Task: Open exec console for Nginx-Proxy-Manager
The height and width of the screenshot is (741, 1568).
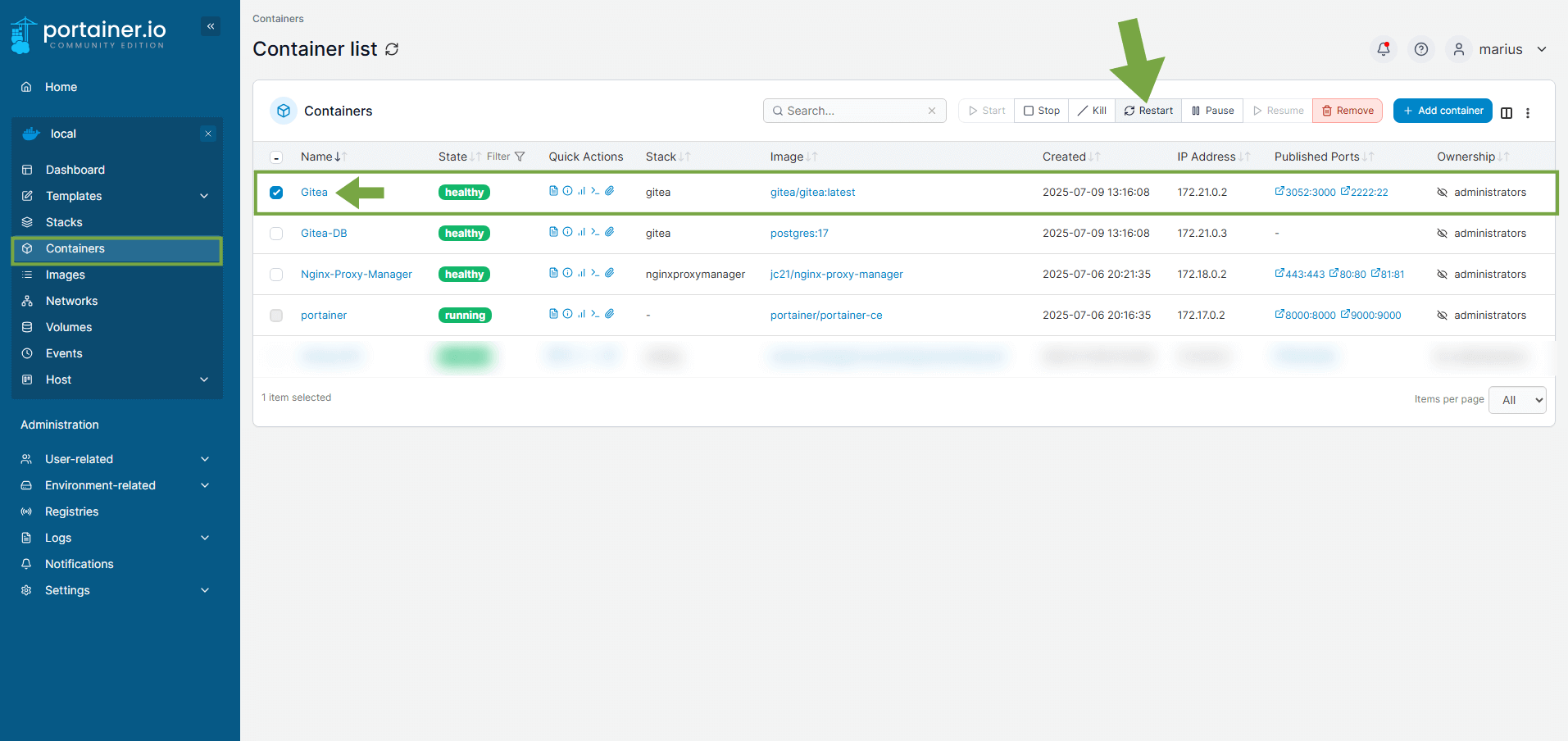Action: (x=595, y=273)
